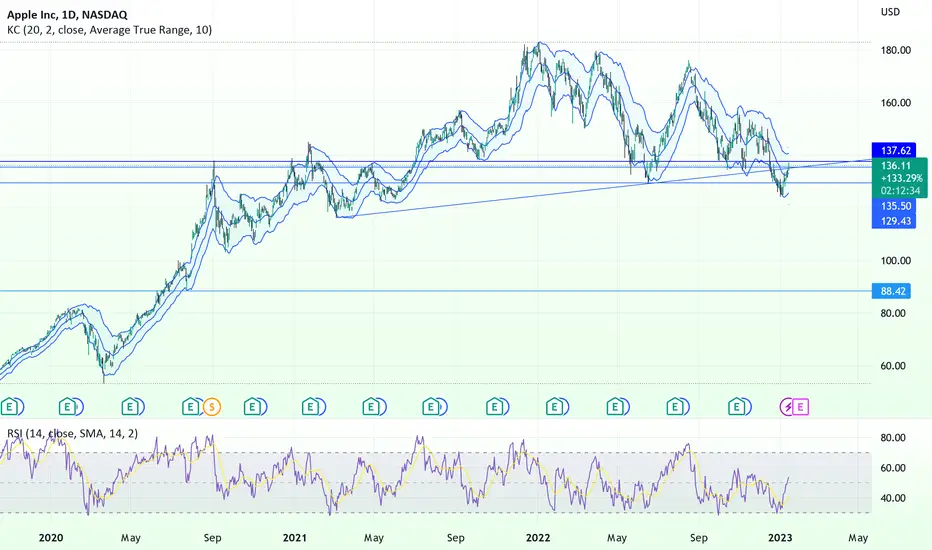Click the 129.43 price label
The width and height of the screenshot is (932, 550).
(x=894, y=221)
